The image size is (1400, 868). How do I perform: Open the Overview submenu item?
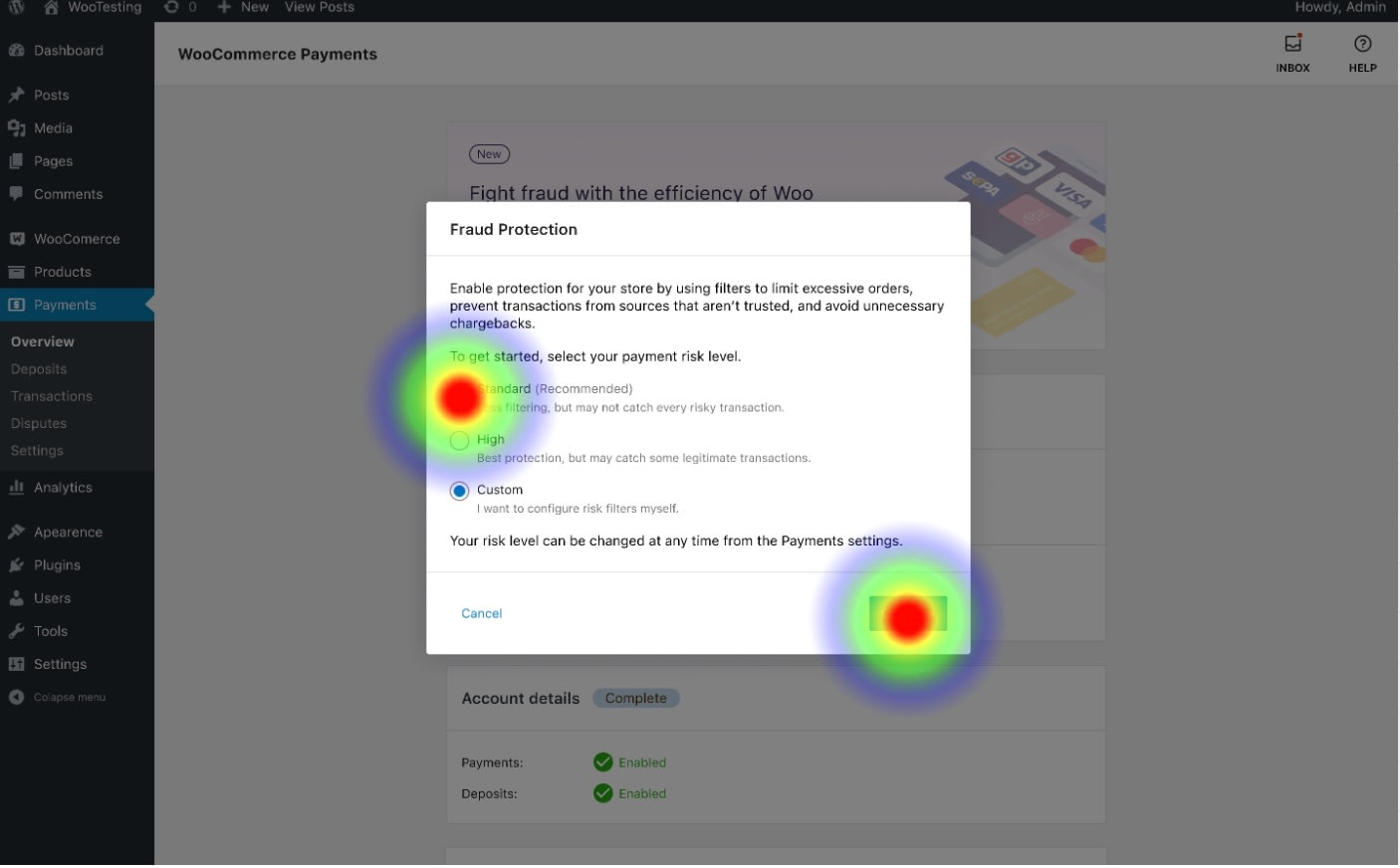tap(43, 341)
